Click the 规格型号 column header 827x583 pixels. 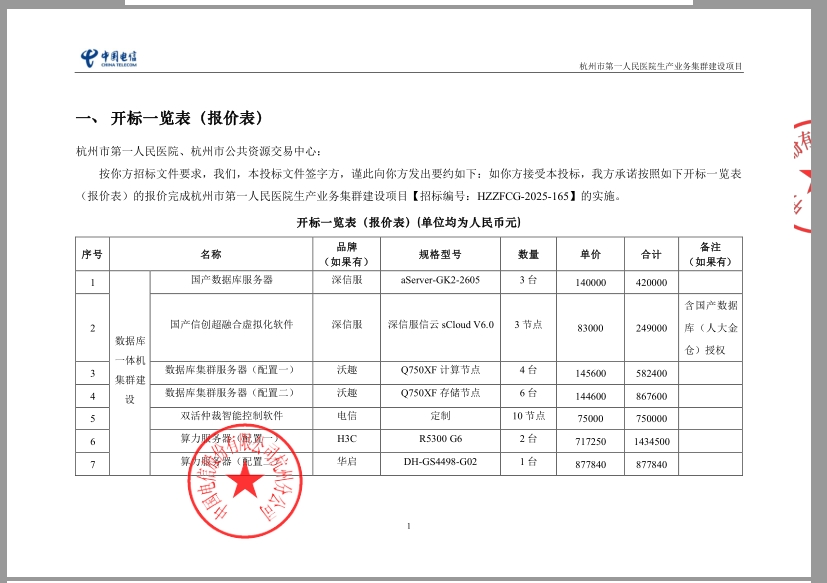pyautogui.click(x=440, y=254)
